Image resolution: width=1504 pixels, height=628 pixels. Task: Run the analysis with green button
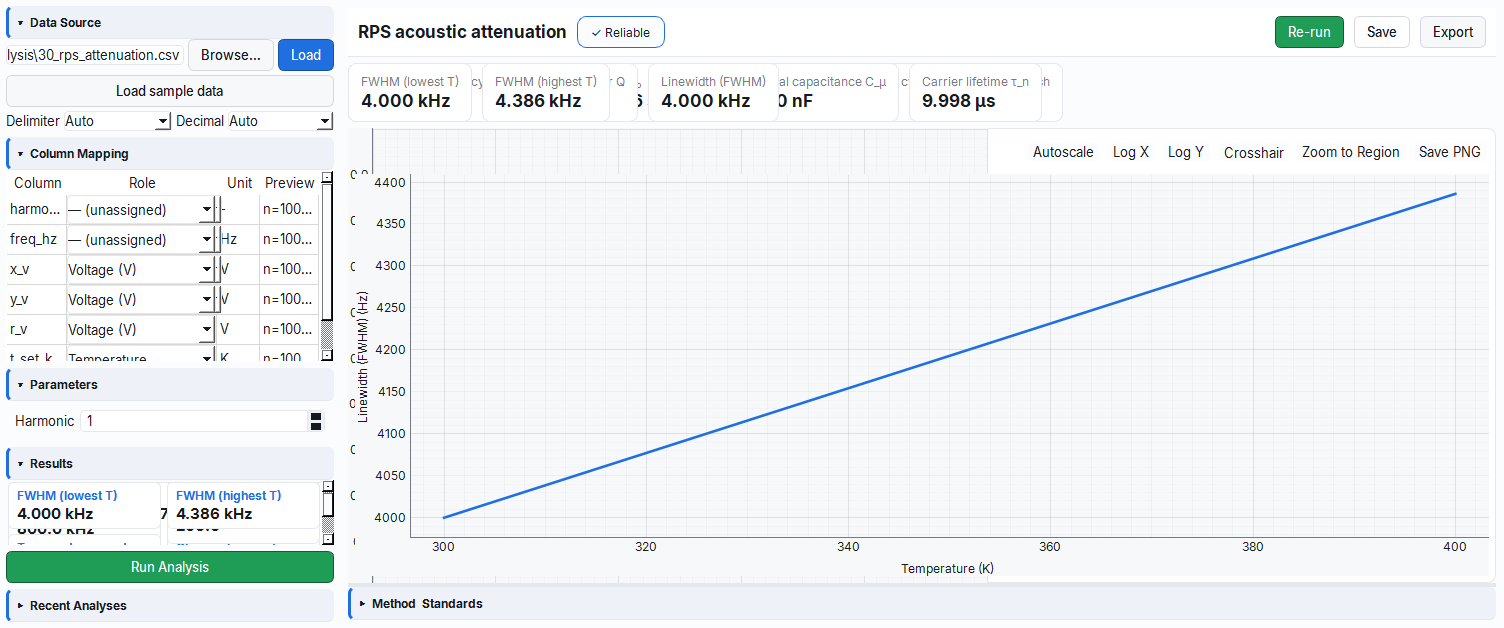(x=170, y=567)
